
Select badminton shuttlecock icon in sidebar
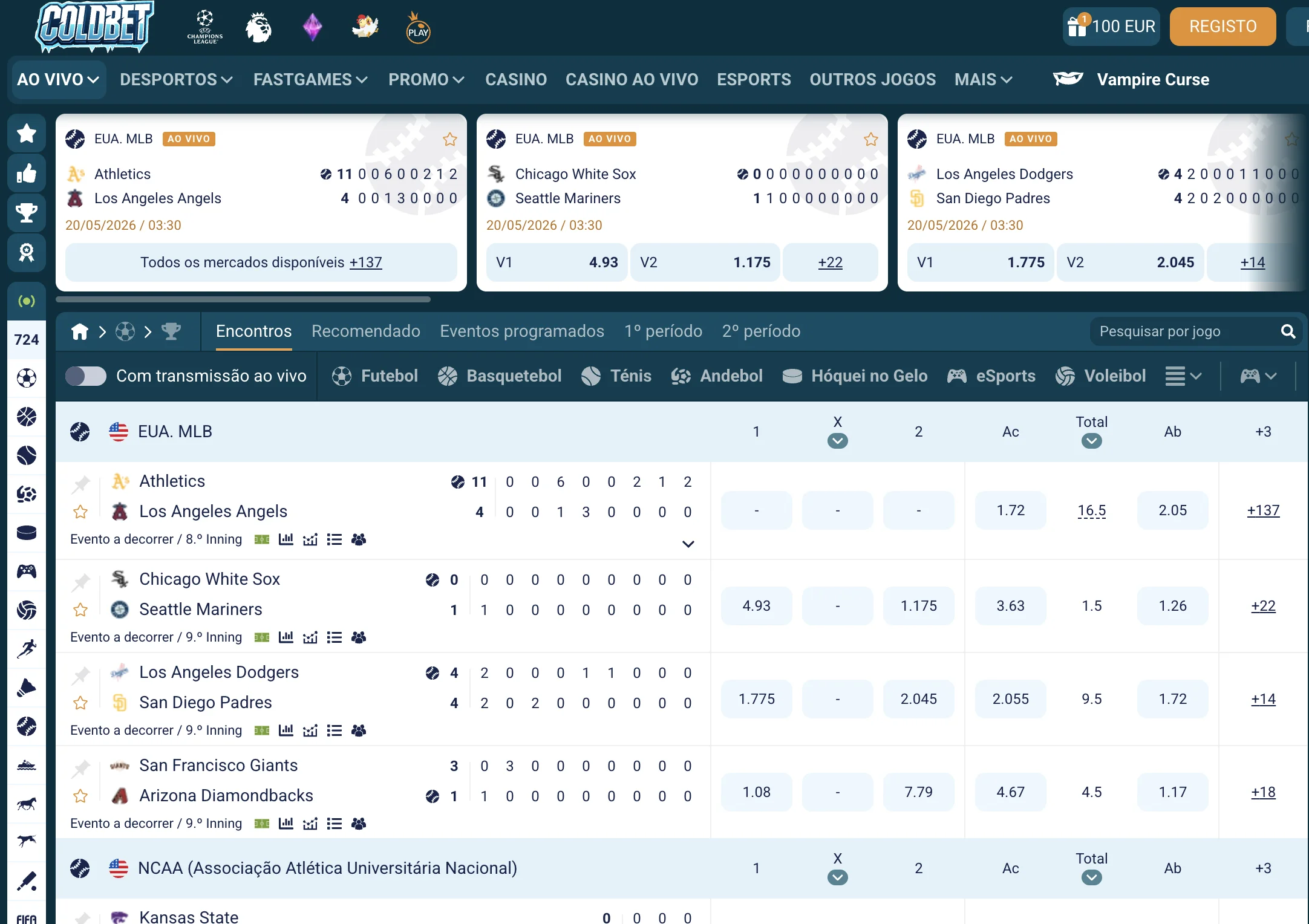click(x=27, y=688)
